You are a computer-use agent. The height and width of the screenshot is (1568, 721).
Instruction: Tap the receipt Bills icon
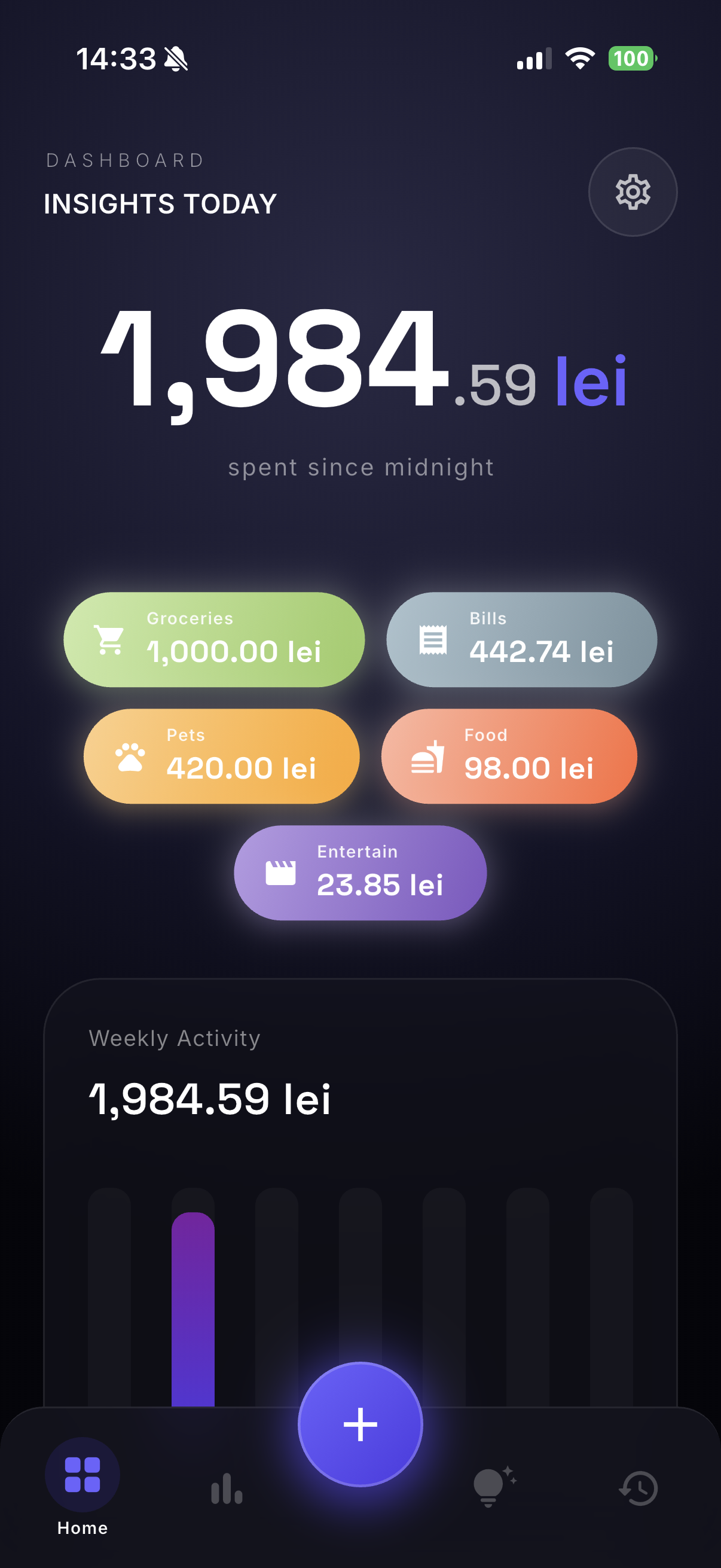(433, 640)
